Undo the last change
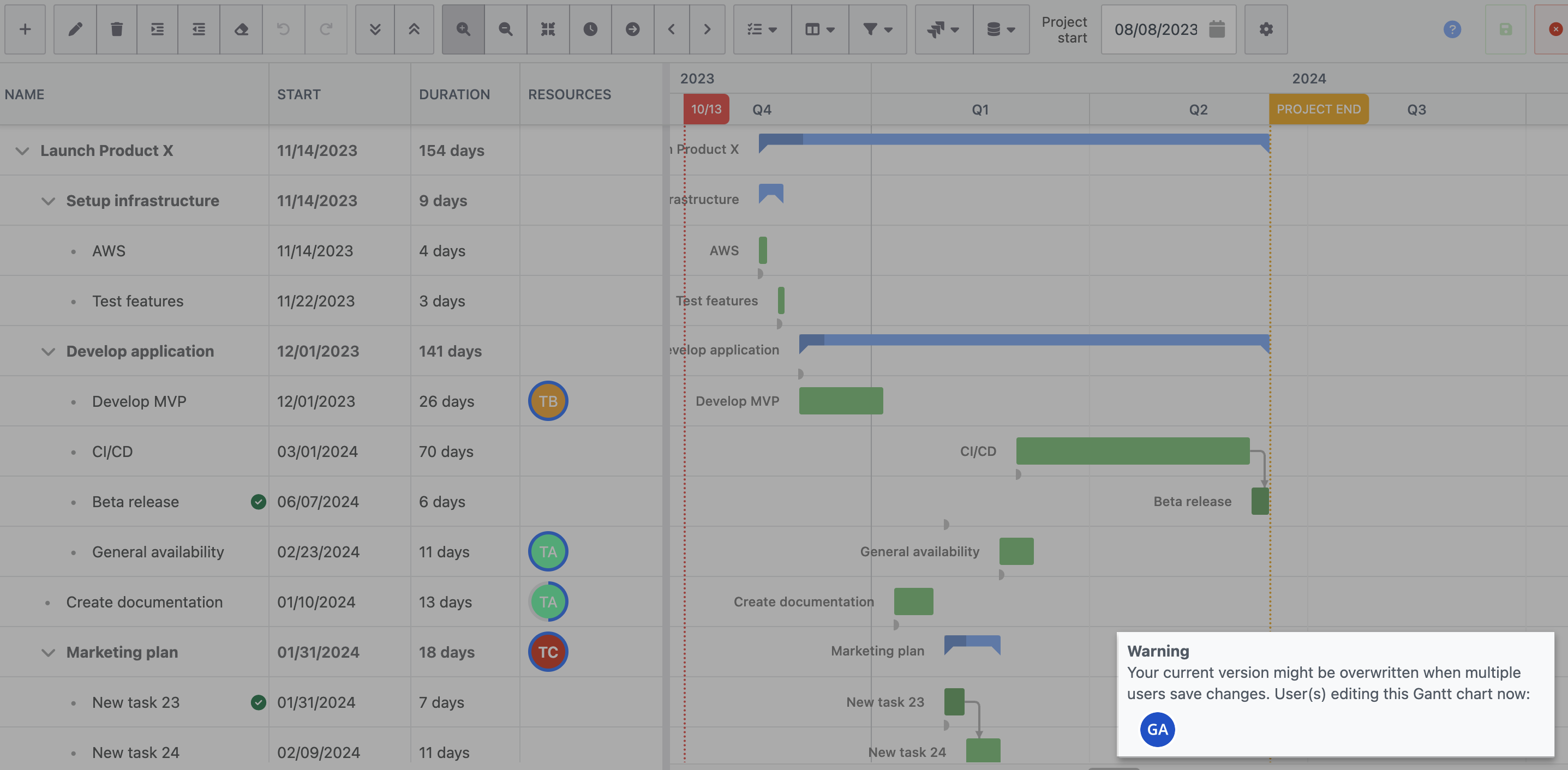The image size is (1568, 770). tap(284, 28)
